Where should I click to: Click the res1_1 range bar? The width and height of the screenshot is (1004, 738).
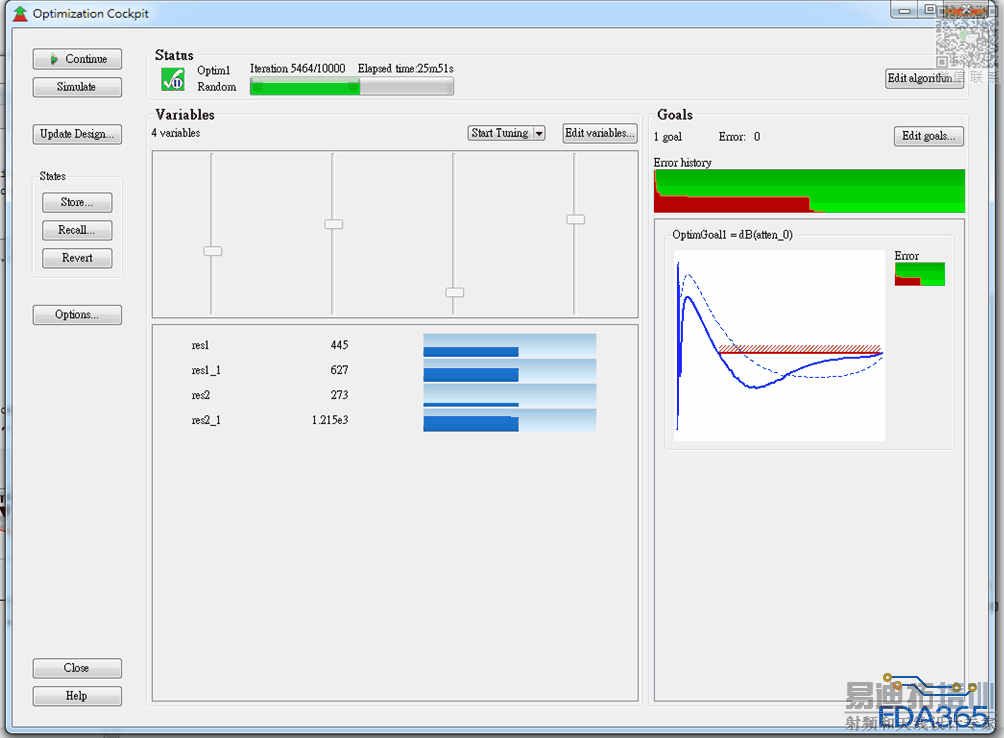point(510,371)
